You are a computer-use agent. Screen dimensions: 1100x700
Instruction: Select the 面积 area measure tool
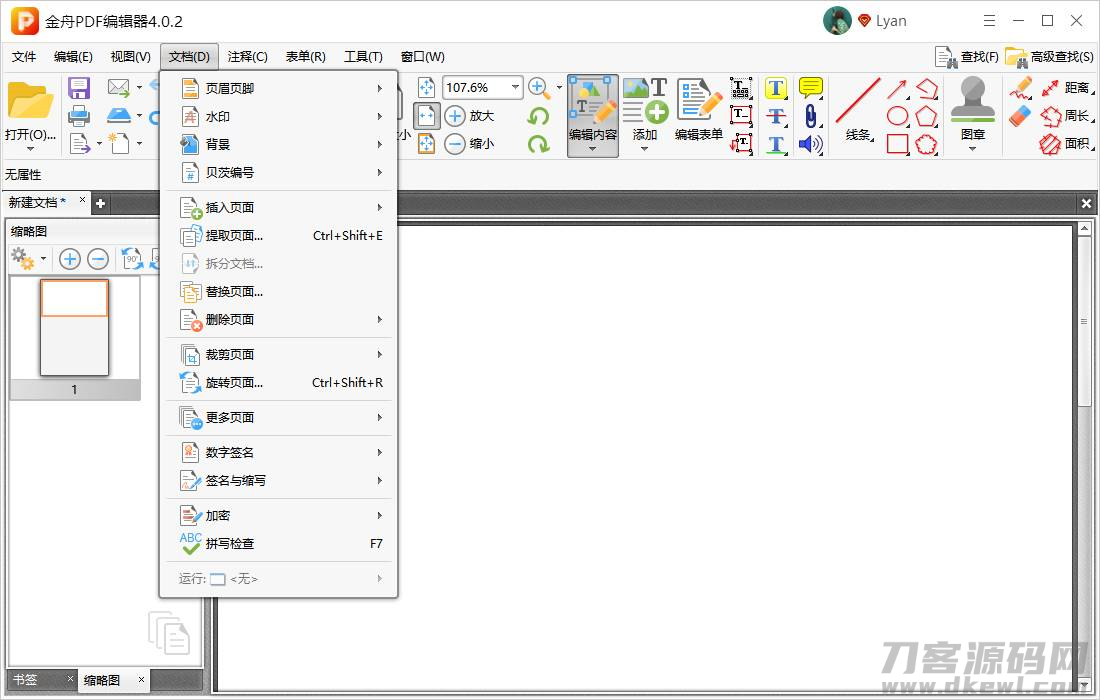click(1067, 144)
